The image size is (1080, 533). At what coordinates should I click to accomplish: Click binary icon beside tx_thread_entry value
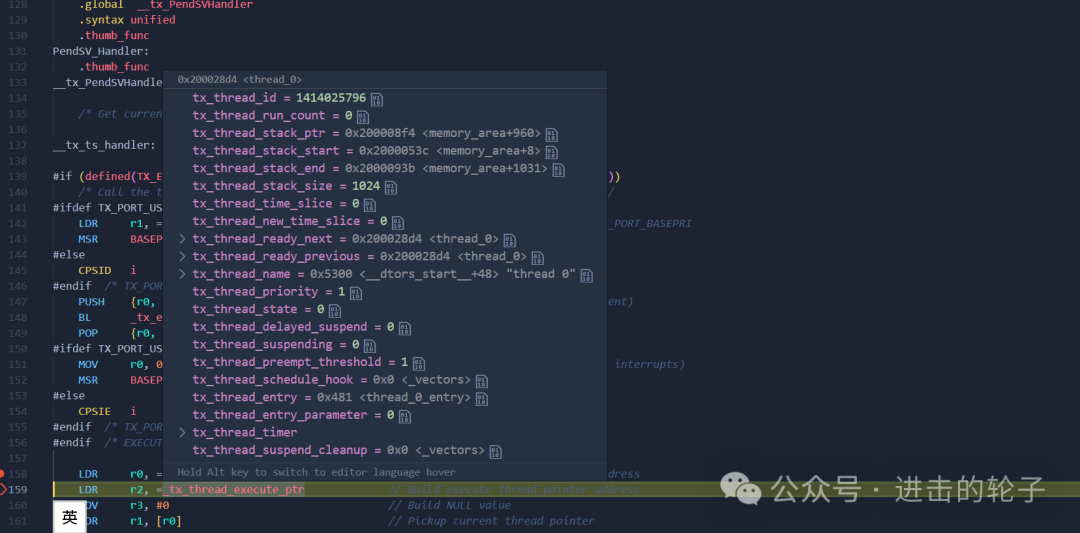click(x=481, y=398)
